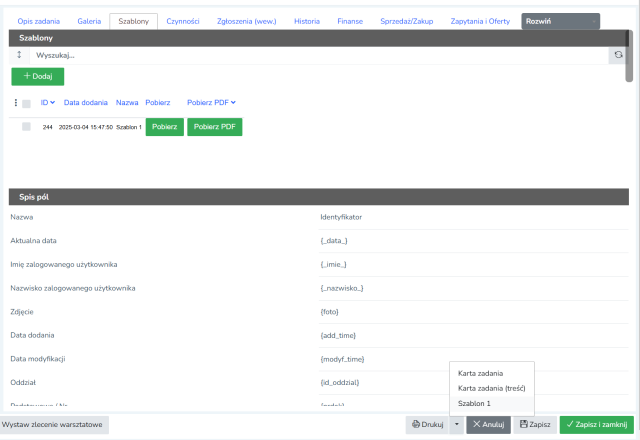Click the {_data_} identifier
This screenshot has height=440, width=640.
click(334, 241)
